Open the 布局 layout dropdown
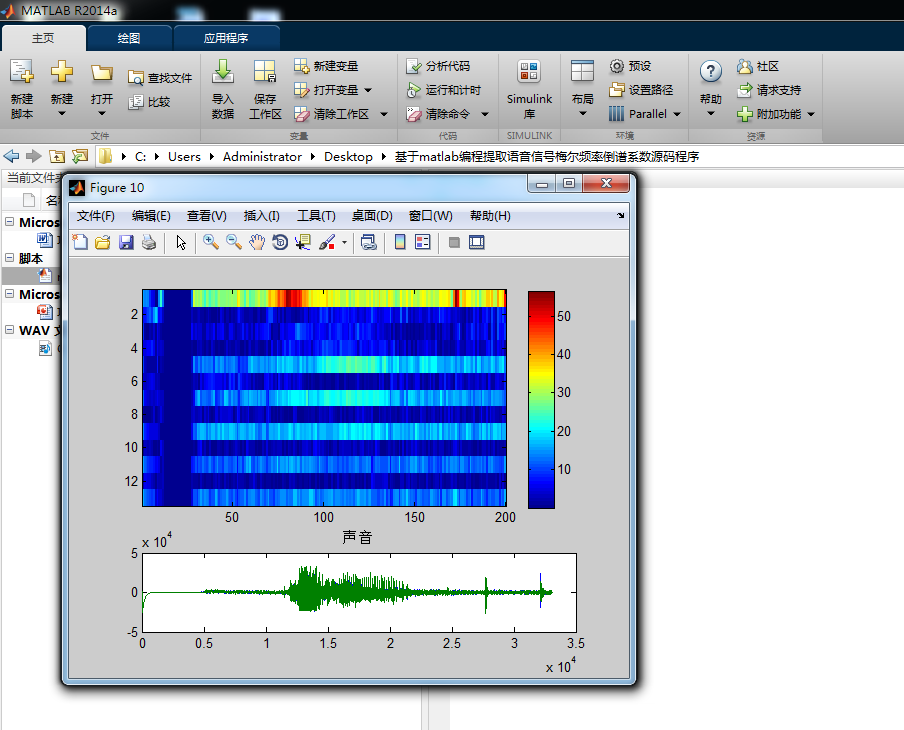 point(582,89)
